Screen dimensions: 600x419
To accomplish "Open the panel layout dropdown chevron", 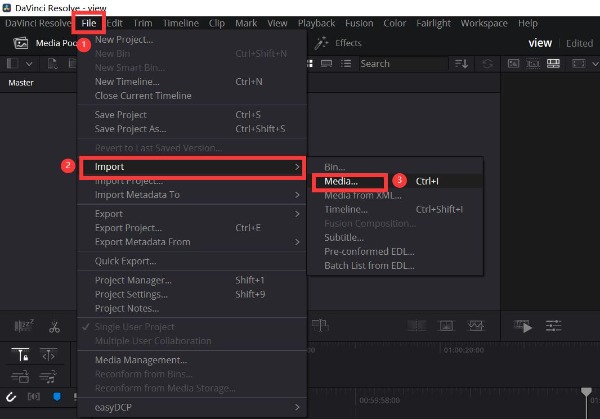I will click(x=29, y=64).
